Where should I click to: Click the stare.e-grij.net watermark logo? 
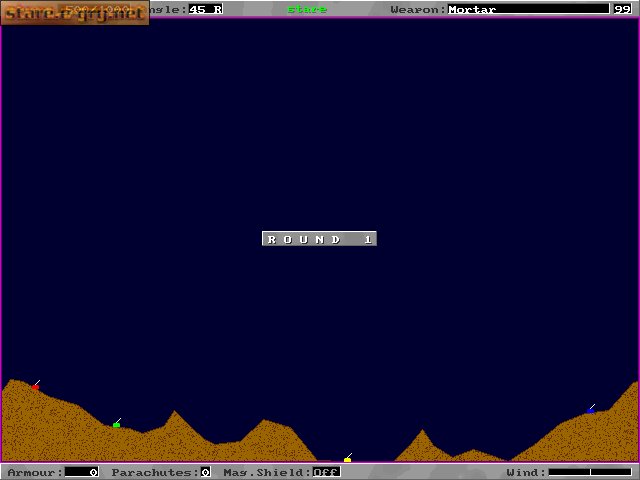click(75, 13)
